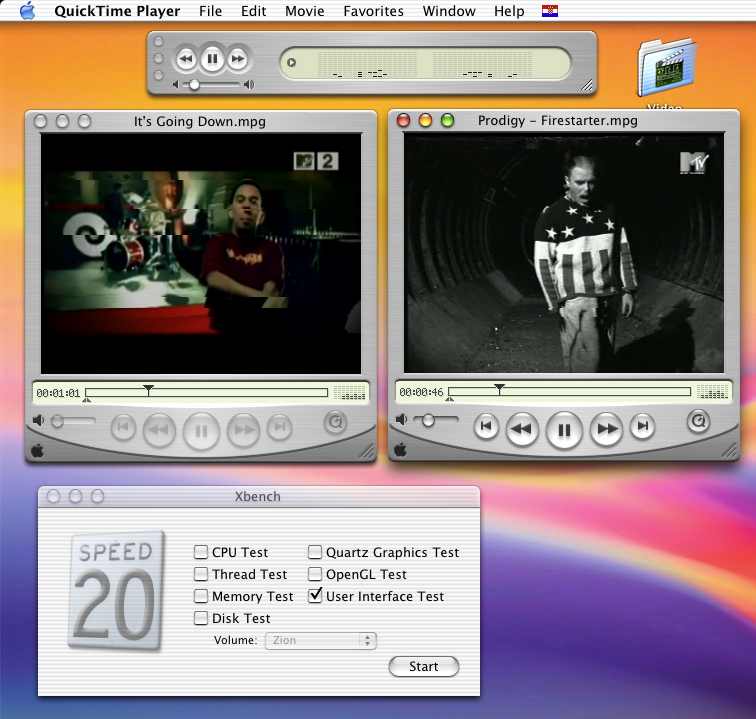Uncheck the User Interface Test checkbox
This screenshot has width=756, height=719.
[x=315, y=596]
